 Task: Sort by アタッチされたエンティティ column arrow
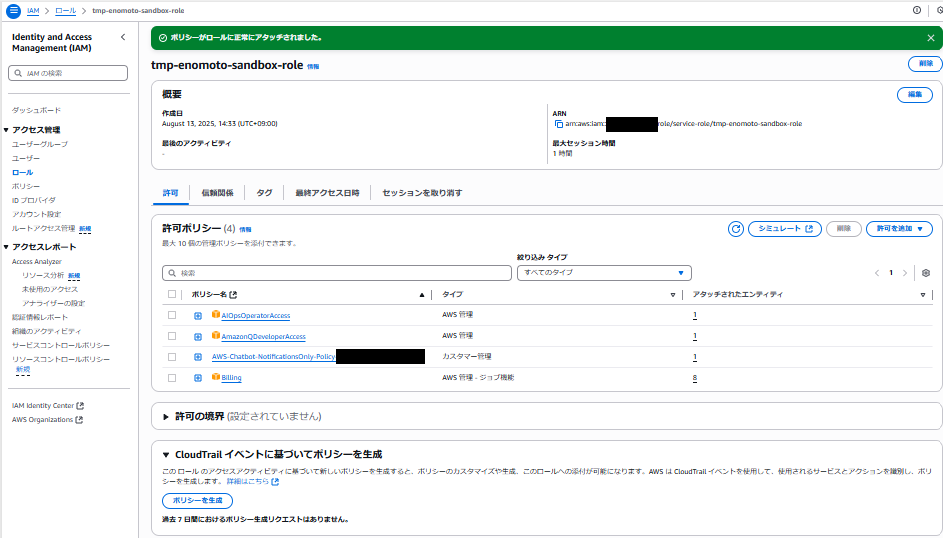[923, 295]
